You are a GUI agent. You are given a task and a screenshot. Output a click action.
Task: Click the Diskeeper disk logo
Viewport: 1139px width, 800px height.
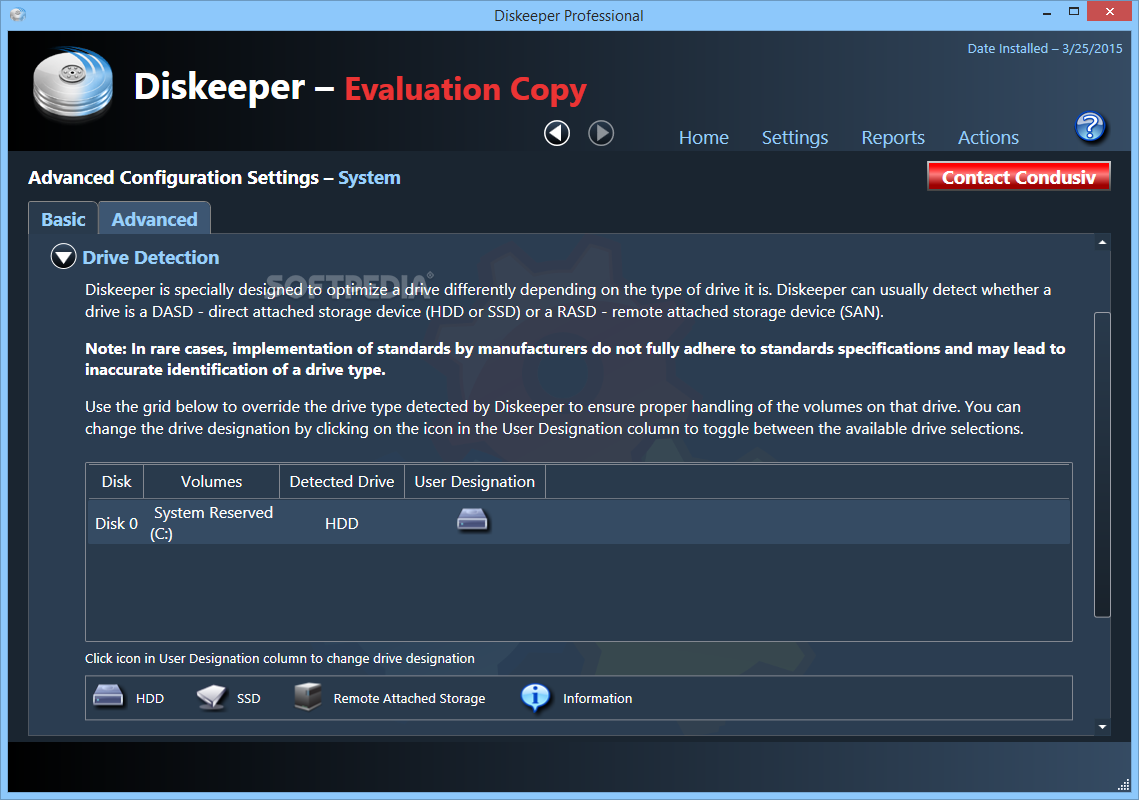pos(73,84)
